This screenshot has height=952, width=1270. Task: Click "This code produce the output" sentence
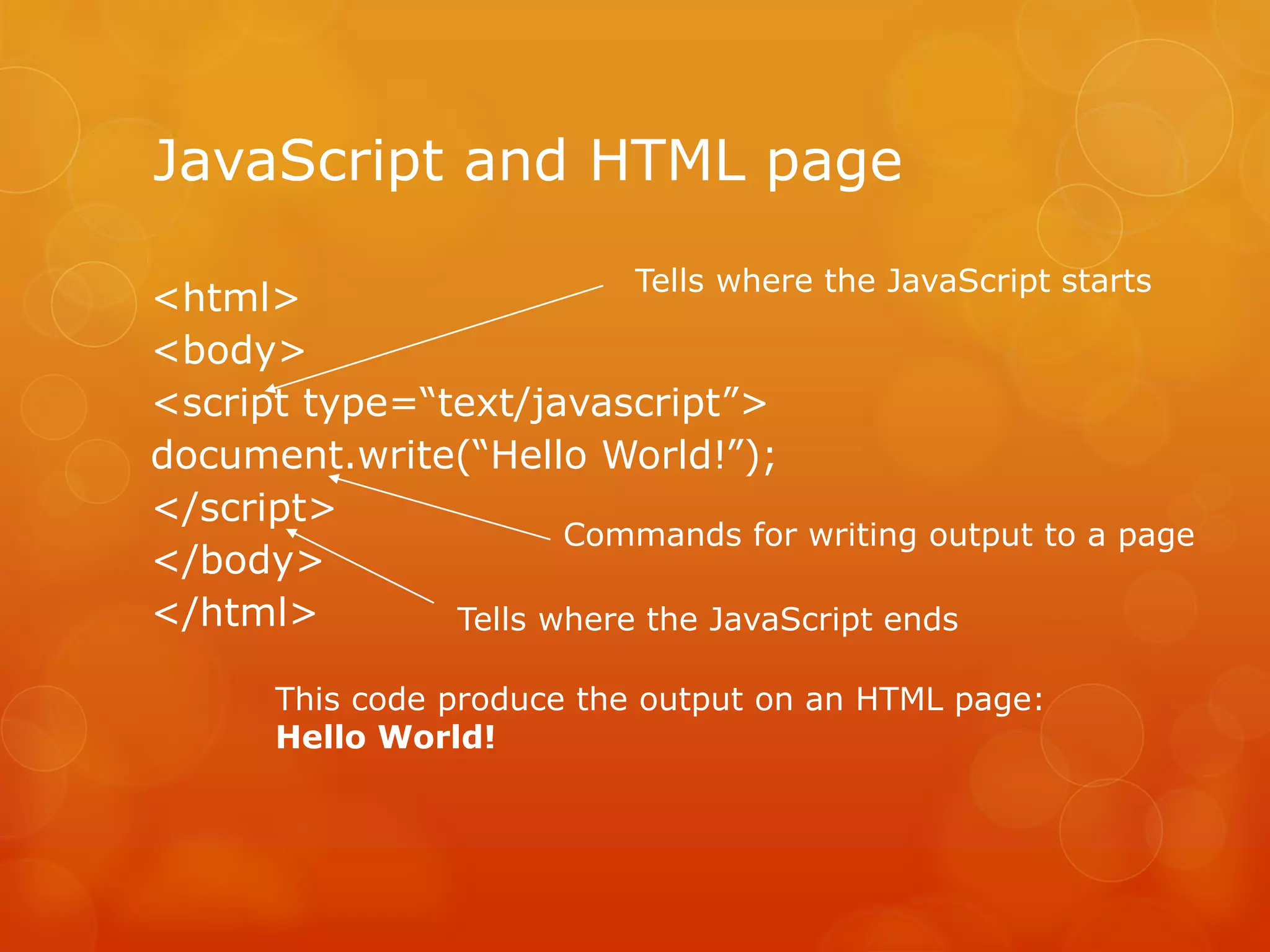660,700
